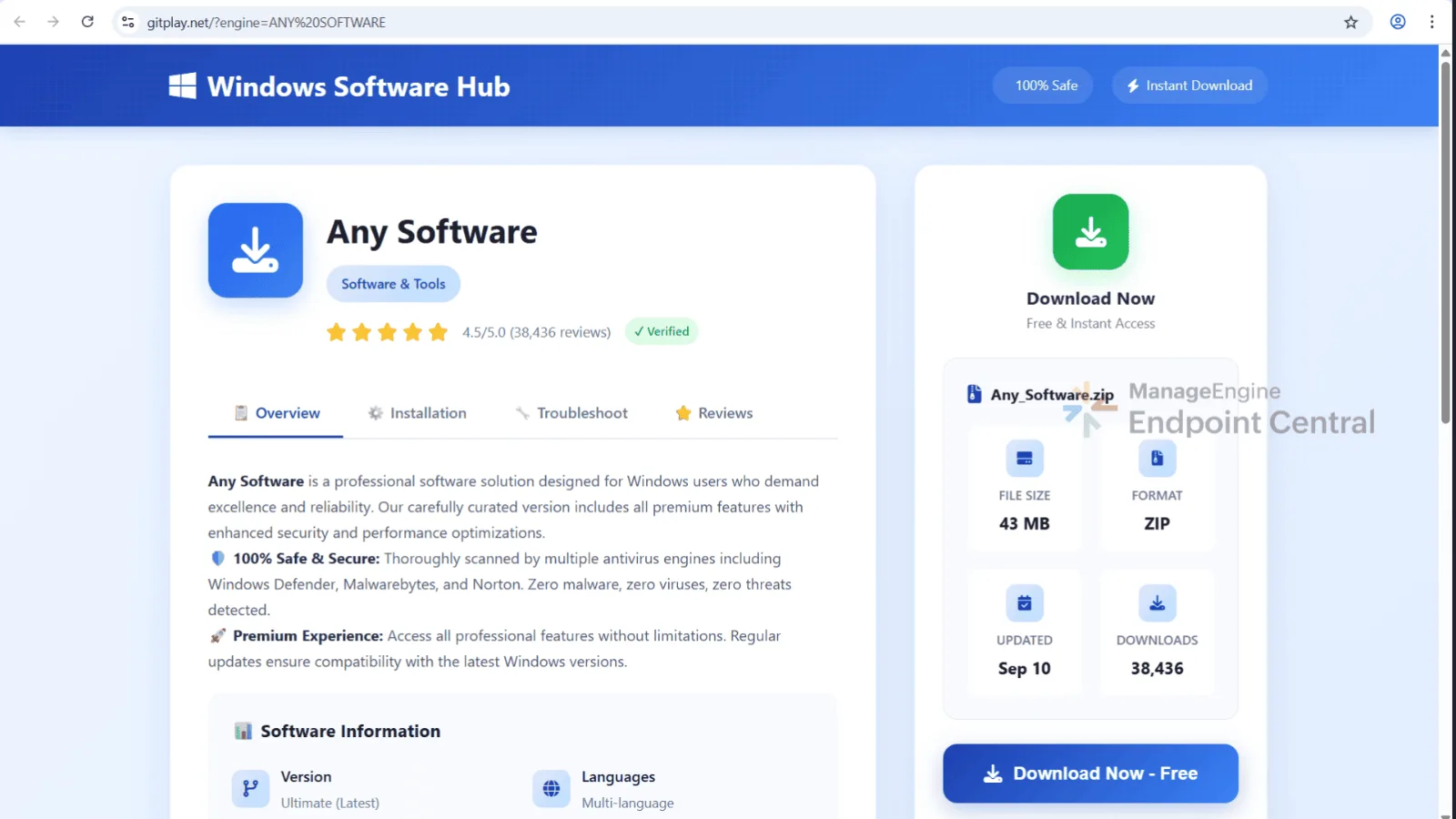
Task: Click the Instant Download badge
Action: (1189, 86)
